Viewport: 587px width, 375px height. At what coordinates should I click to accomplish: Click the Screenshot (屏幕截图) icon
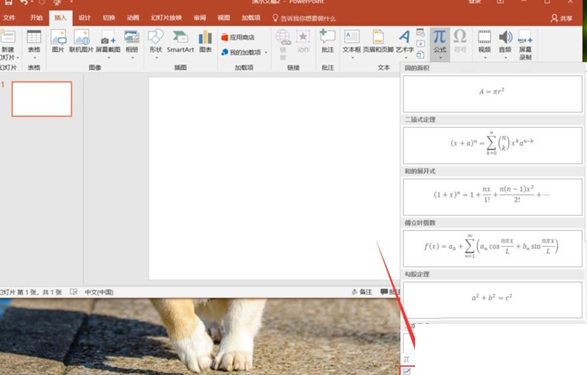pyautogui.click(x=108, y=41)
